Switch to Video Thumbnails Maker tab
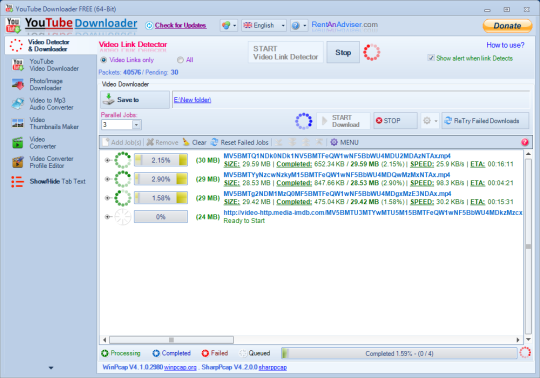The image size is (540, 378). pyautogui.click(x=51, y=123)
